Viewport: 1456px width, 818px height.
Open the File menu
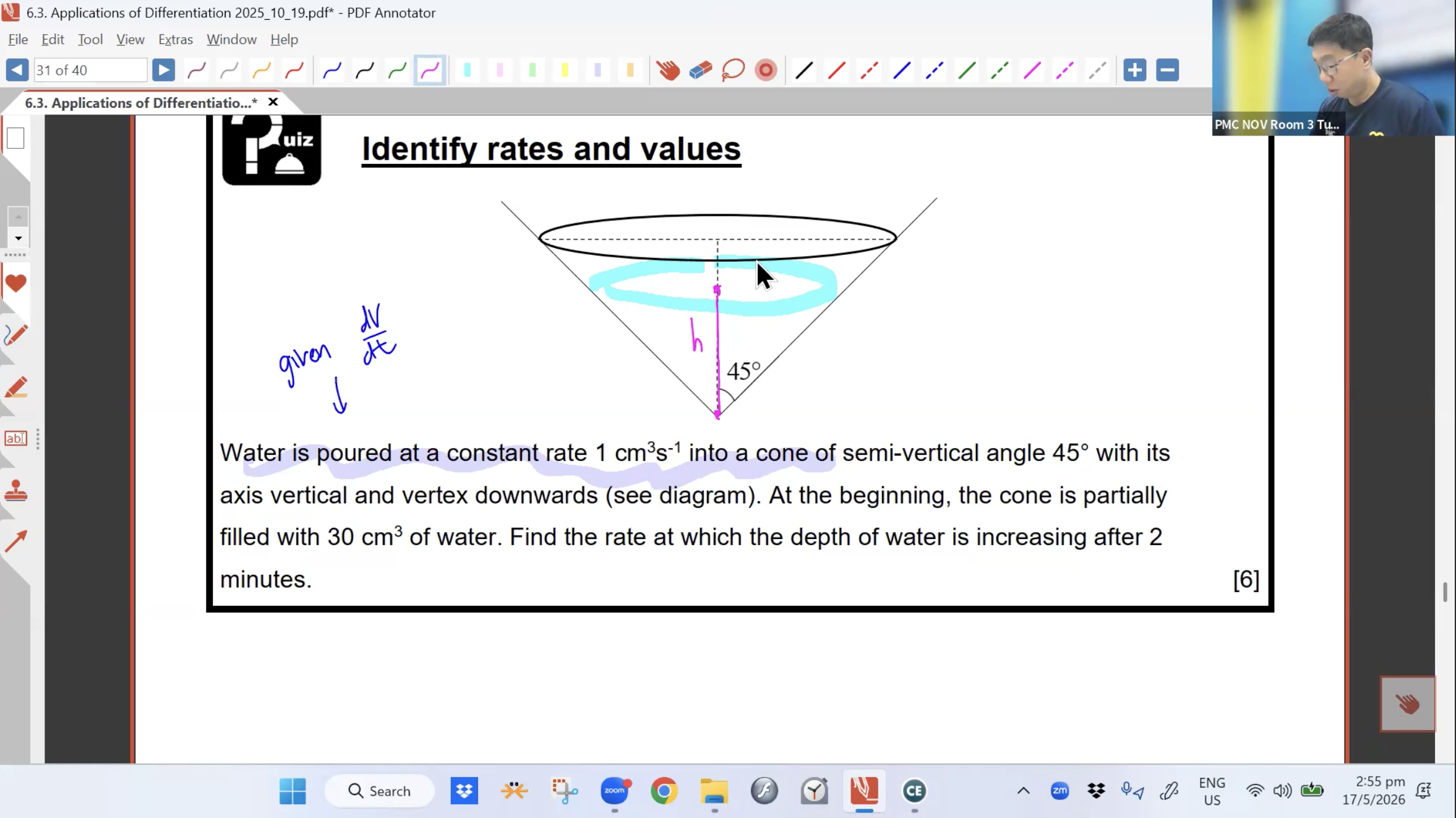tap(18, 40)
